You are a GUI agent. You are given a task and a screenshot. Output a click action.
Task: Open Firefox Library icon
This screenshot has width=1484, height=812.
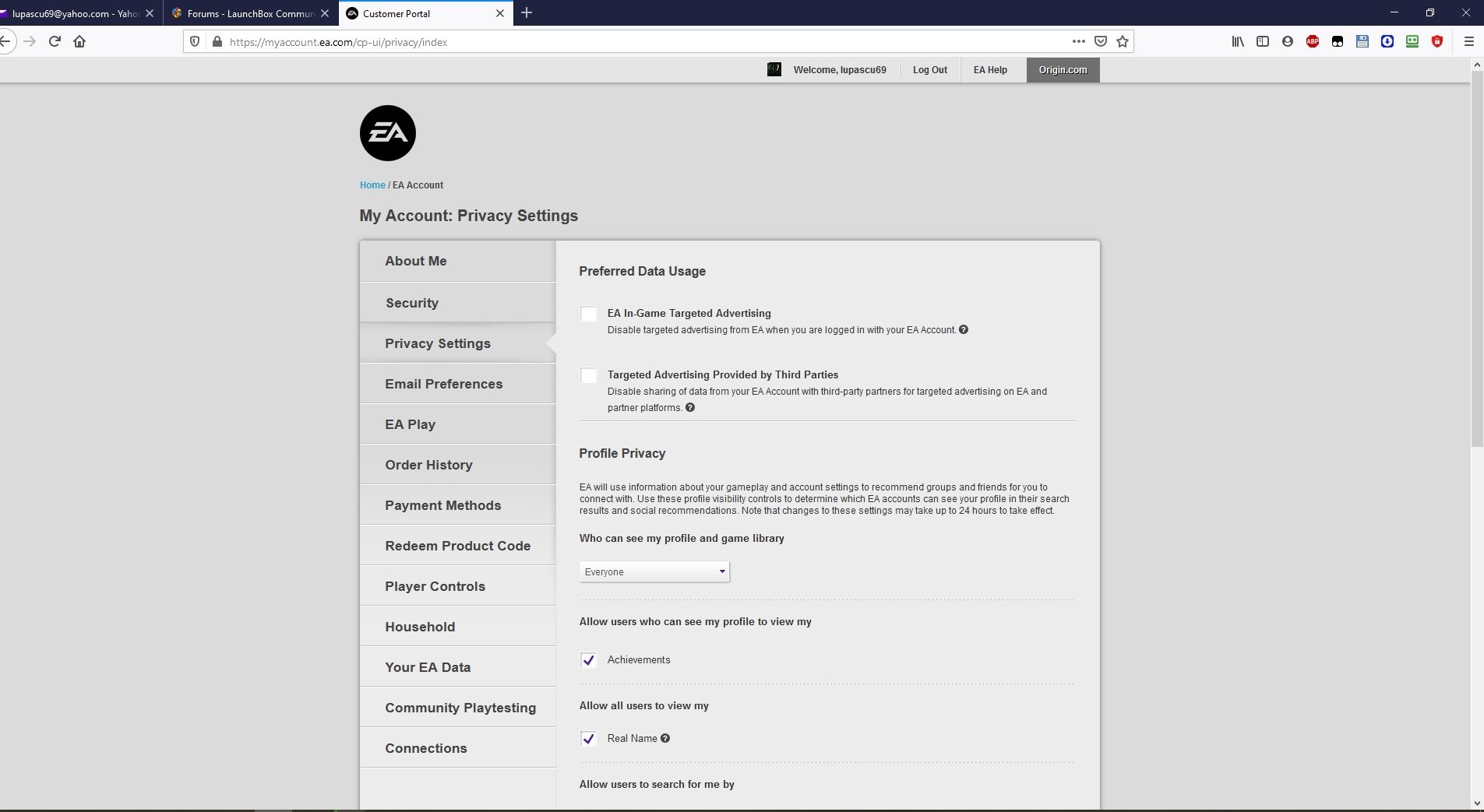point(1237,42)
